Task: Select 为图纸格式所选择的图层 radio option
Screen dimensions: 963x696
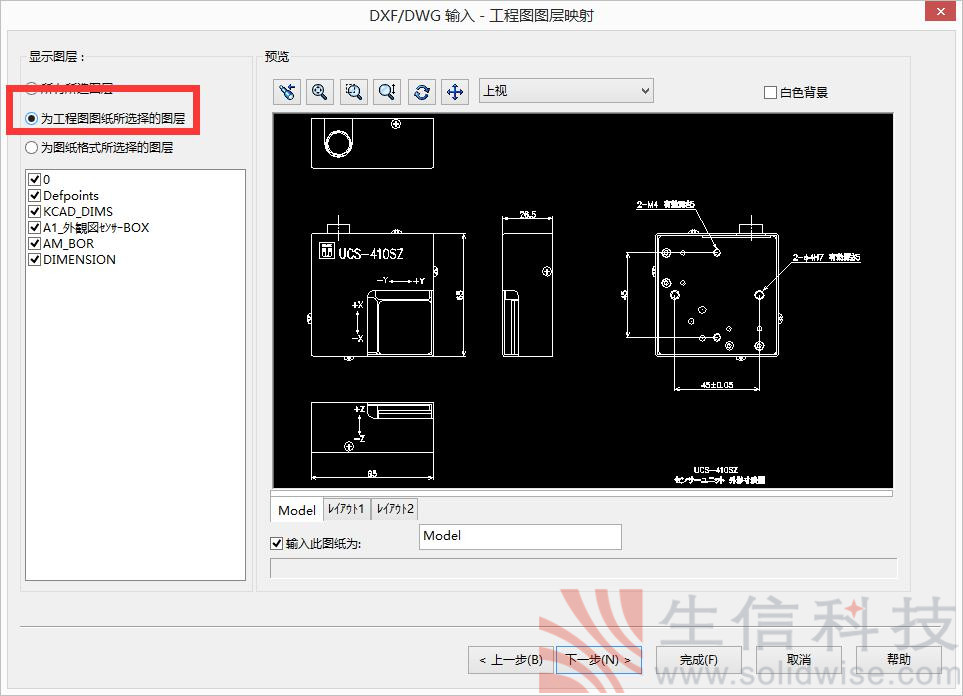Action: tap(32, 147)
